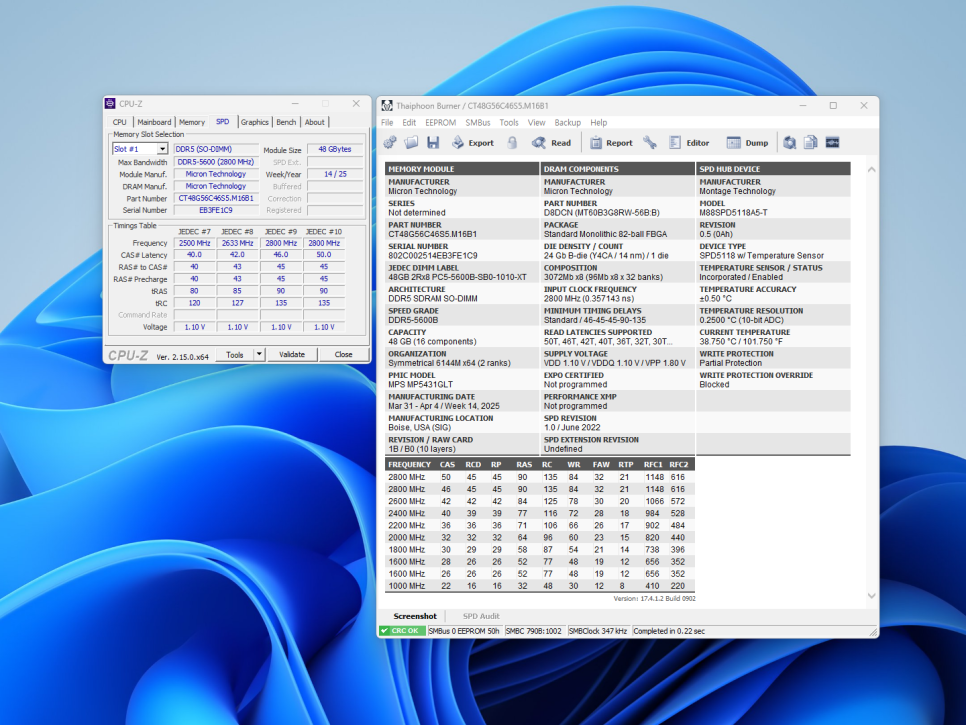This screenshot has width=966, height=725.
Task: Click the MEMORY MODULE column header
Action: click(x=462, y=169)
